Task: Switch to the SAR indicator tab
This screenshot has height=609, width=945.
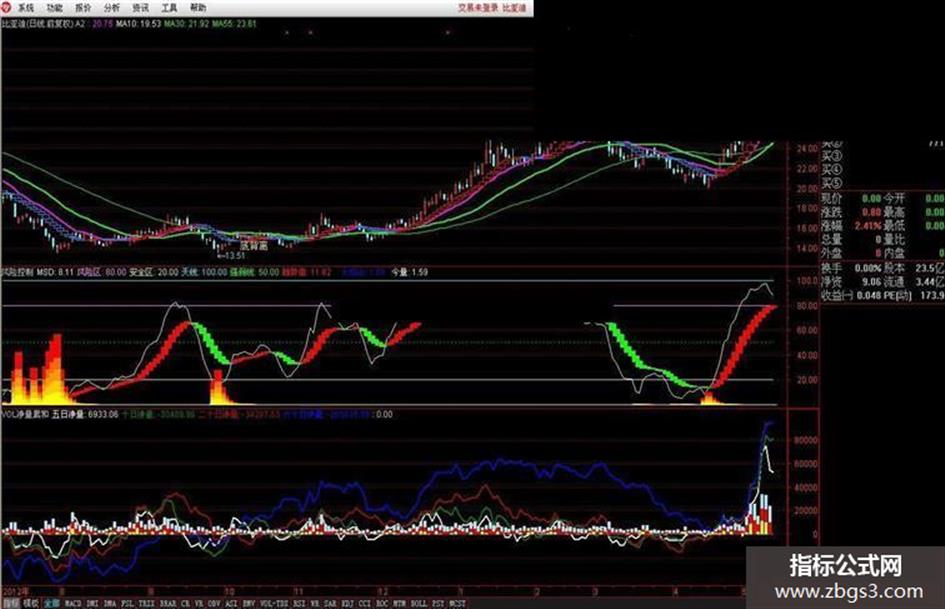Action: click(x=330, y=603)
